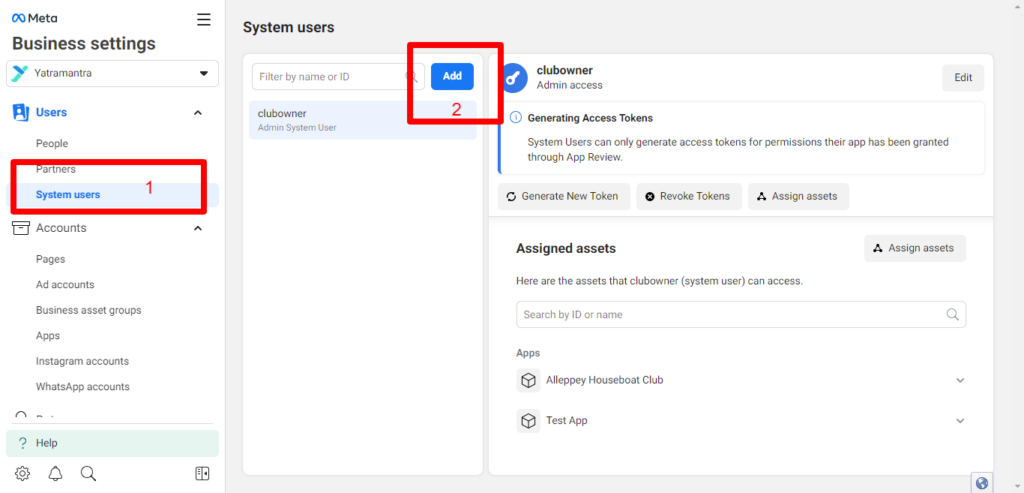This screenshot has height=493, width=1024.
Task: Expand the Alleppey Houseboat Club row chevron
Action: [x=960, y=380]
